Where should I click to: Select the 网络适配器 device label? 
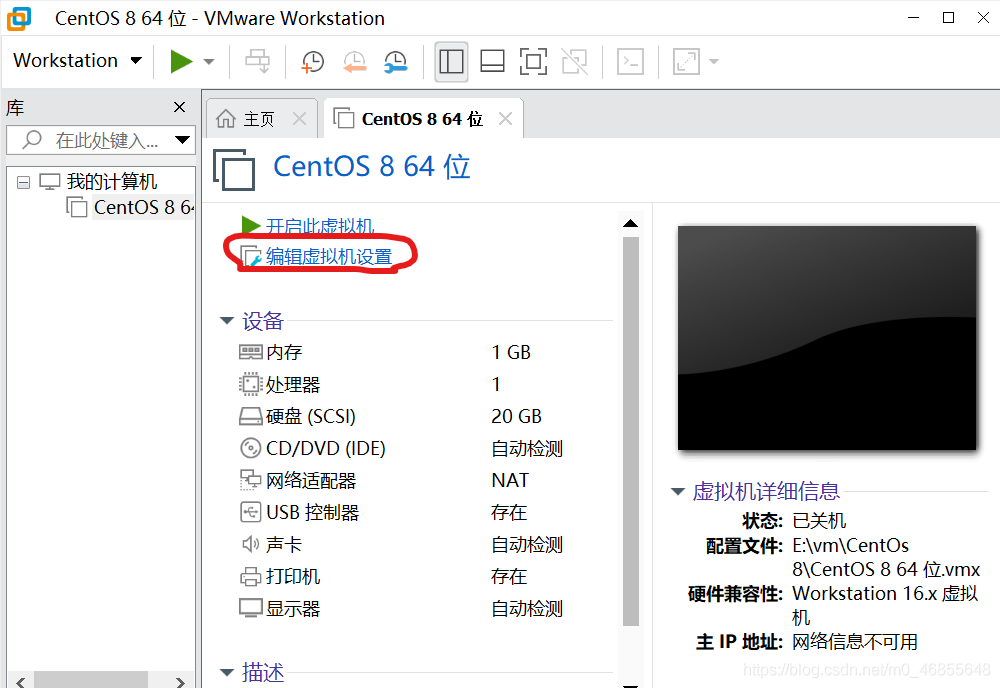pyautogui.click(x=311, y=480)
